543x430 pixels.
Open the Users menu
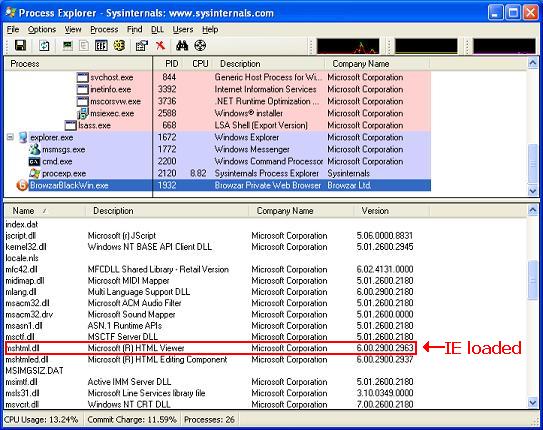[183, 29]
